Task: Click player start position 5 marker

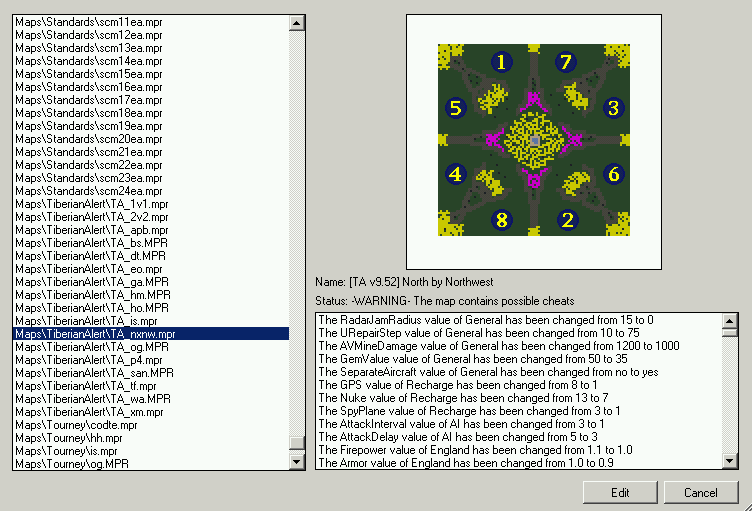Action: coord(456,108)
